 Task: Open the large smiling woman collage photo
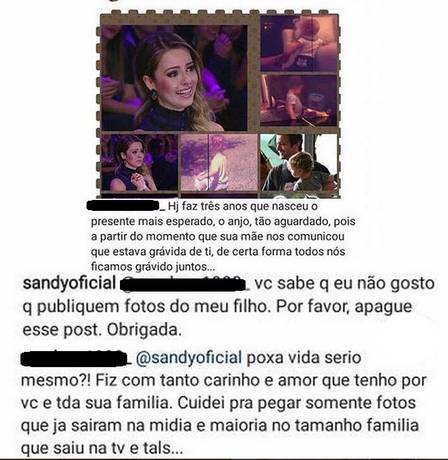click(x=174, y=78)
